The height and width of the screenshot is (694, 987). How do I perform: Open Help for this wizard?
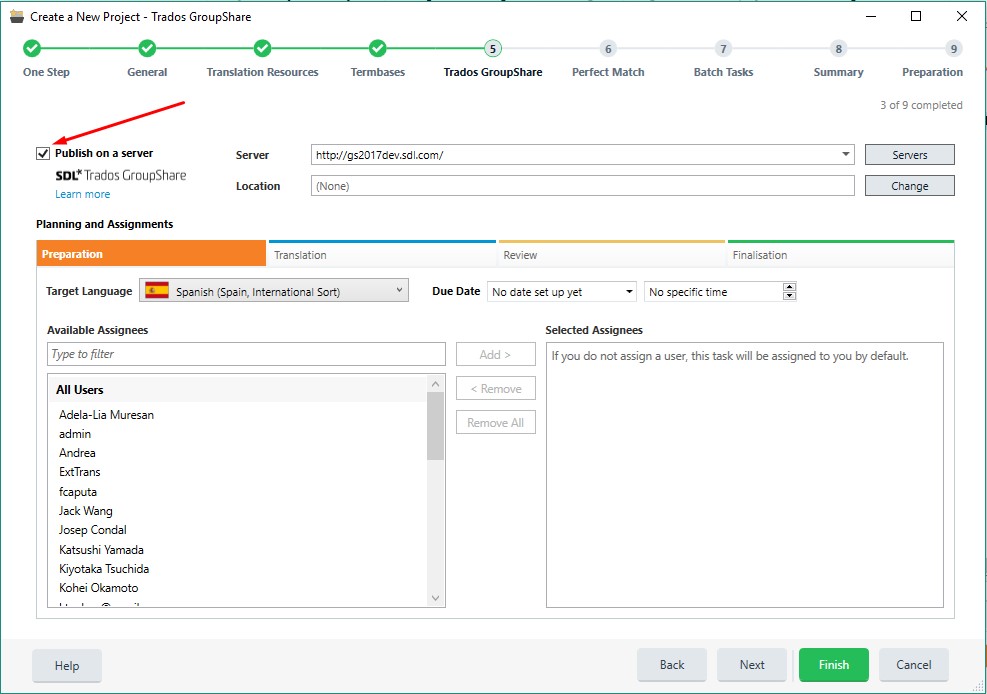(67, 666)
